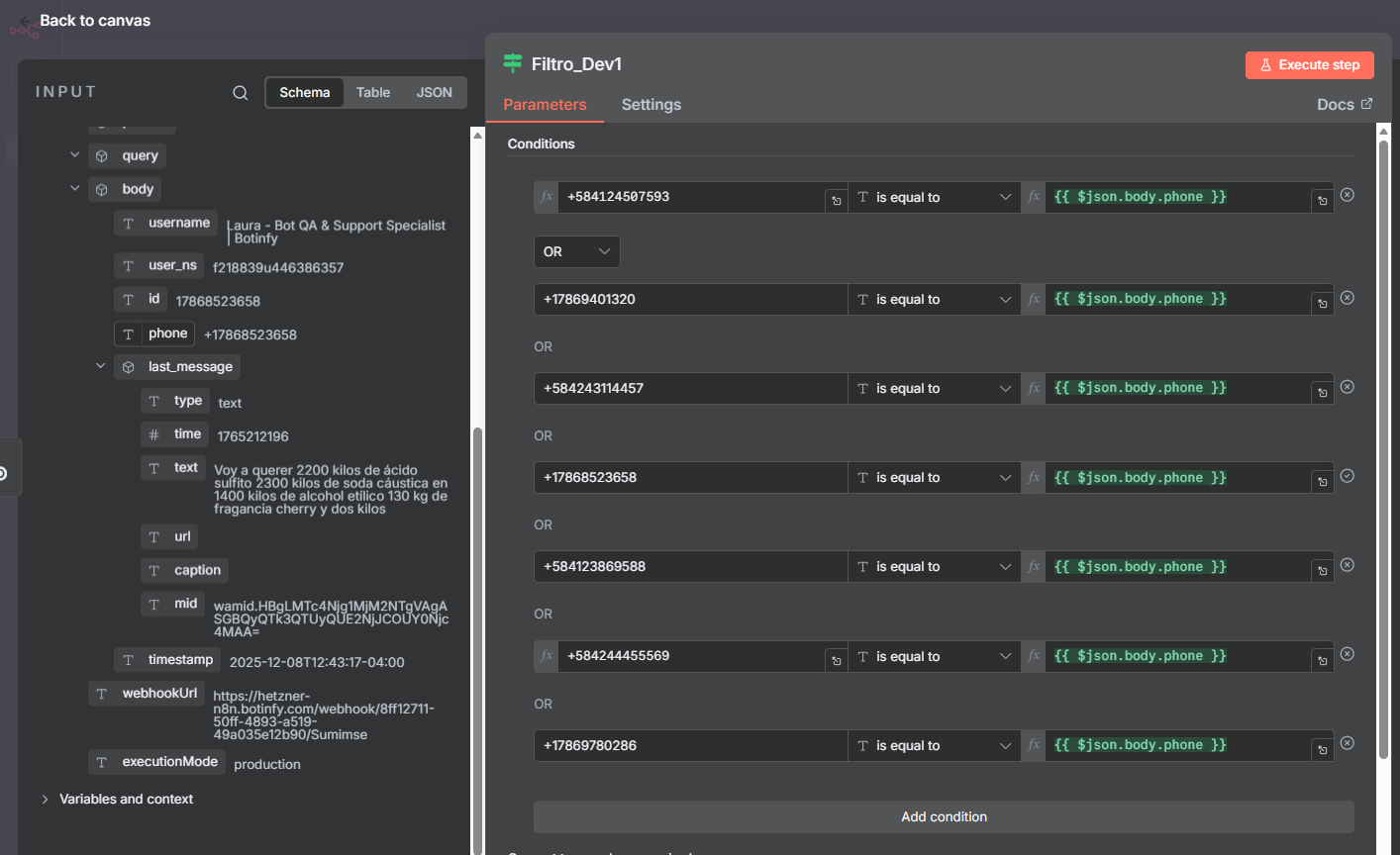Go Back to canvas
Viewport: 1400px width, 855px height.
pos(95,21)
